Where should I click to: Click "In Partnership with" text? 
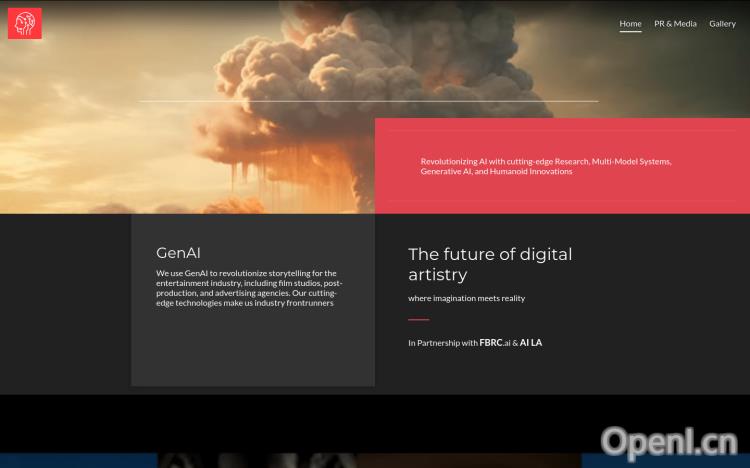[x=442, y=343]
